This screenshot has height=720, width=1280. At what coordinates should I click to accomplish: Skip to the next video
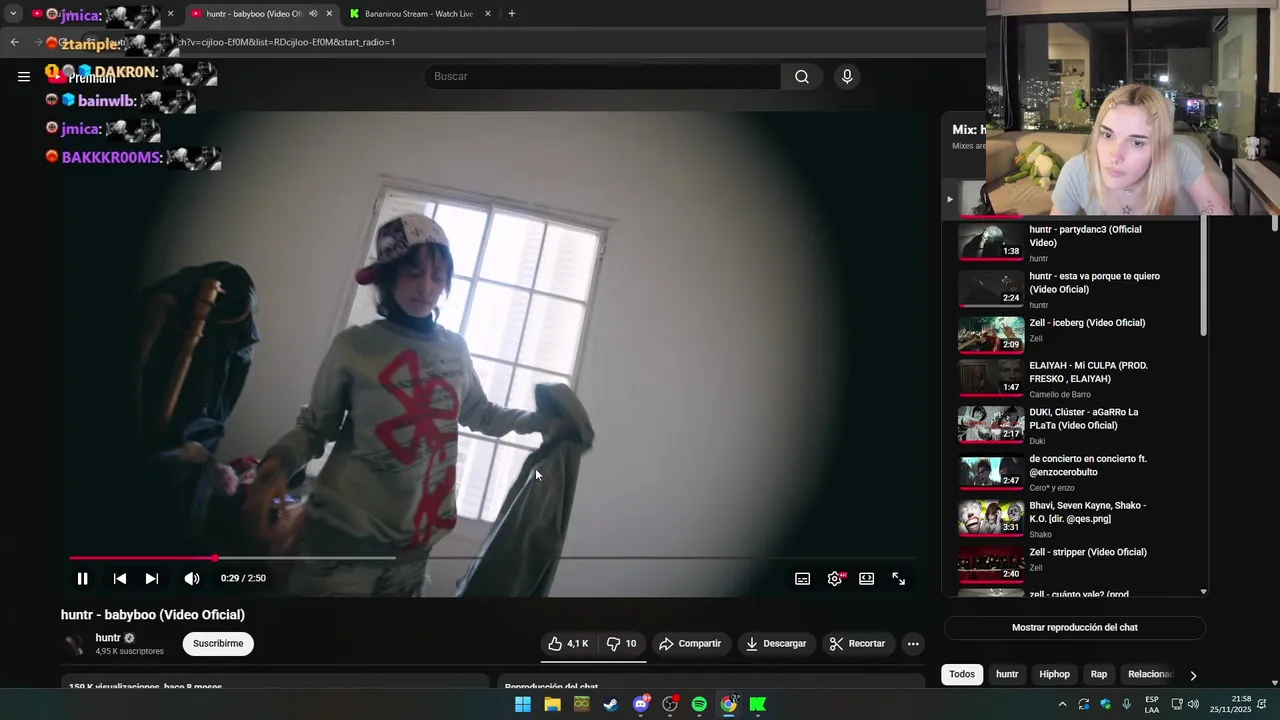click(152, 578)
